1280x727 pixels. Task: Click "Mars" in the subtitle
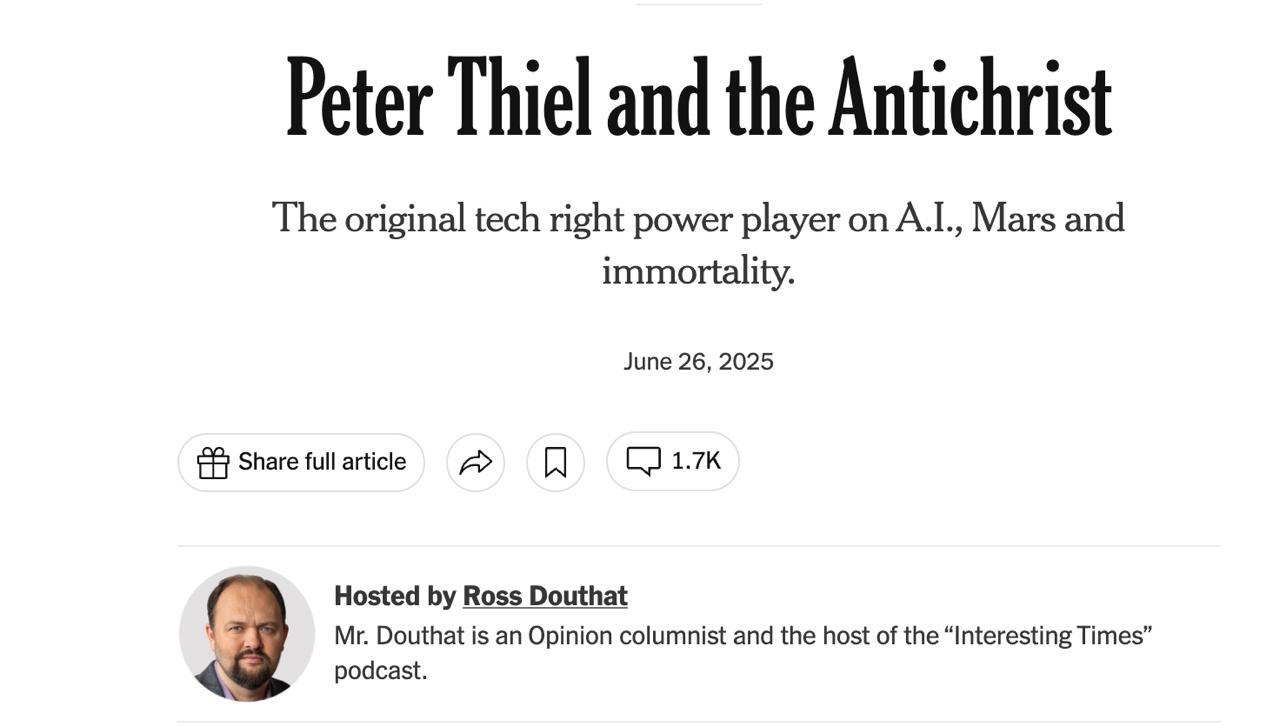pos(1013,218)
